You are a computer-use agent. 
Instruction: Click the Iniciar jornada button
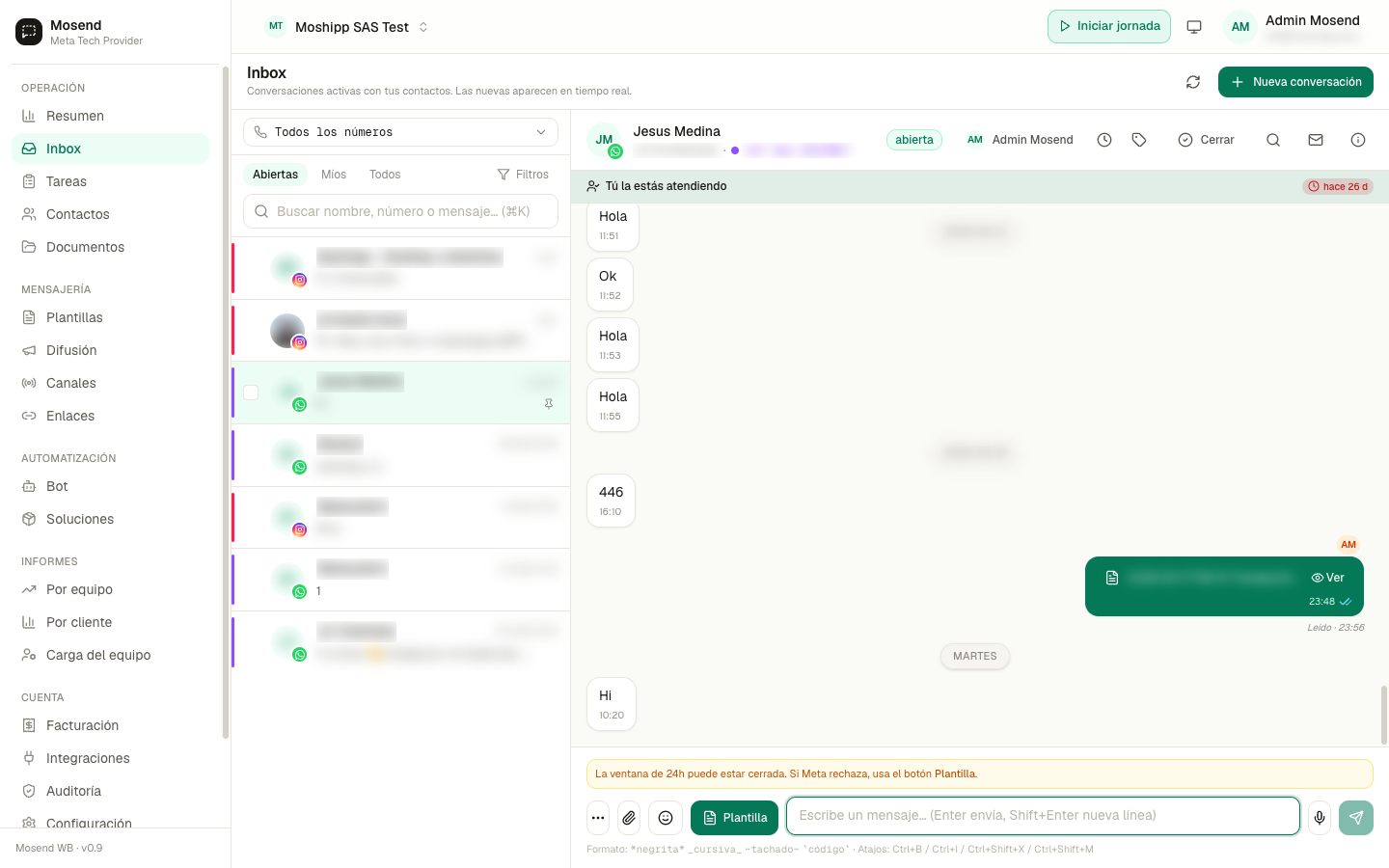pos(1109,26)
